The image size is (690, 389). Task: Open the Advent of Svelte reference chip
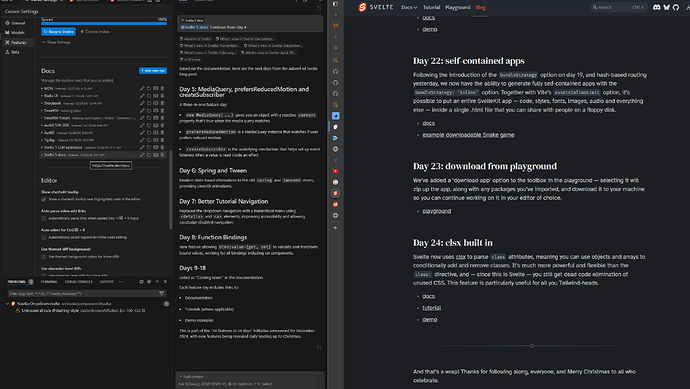[196, 39]
